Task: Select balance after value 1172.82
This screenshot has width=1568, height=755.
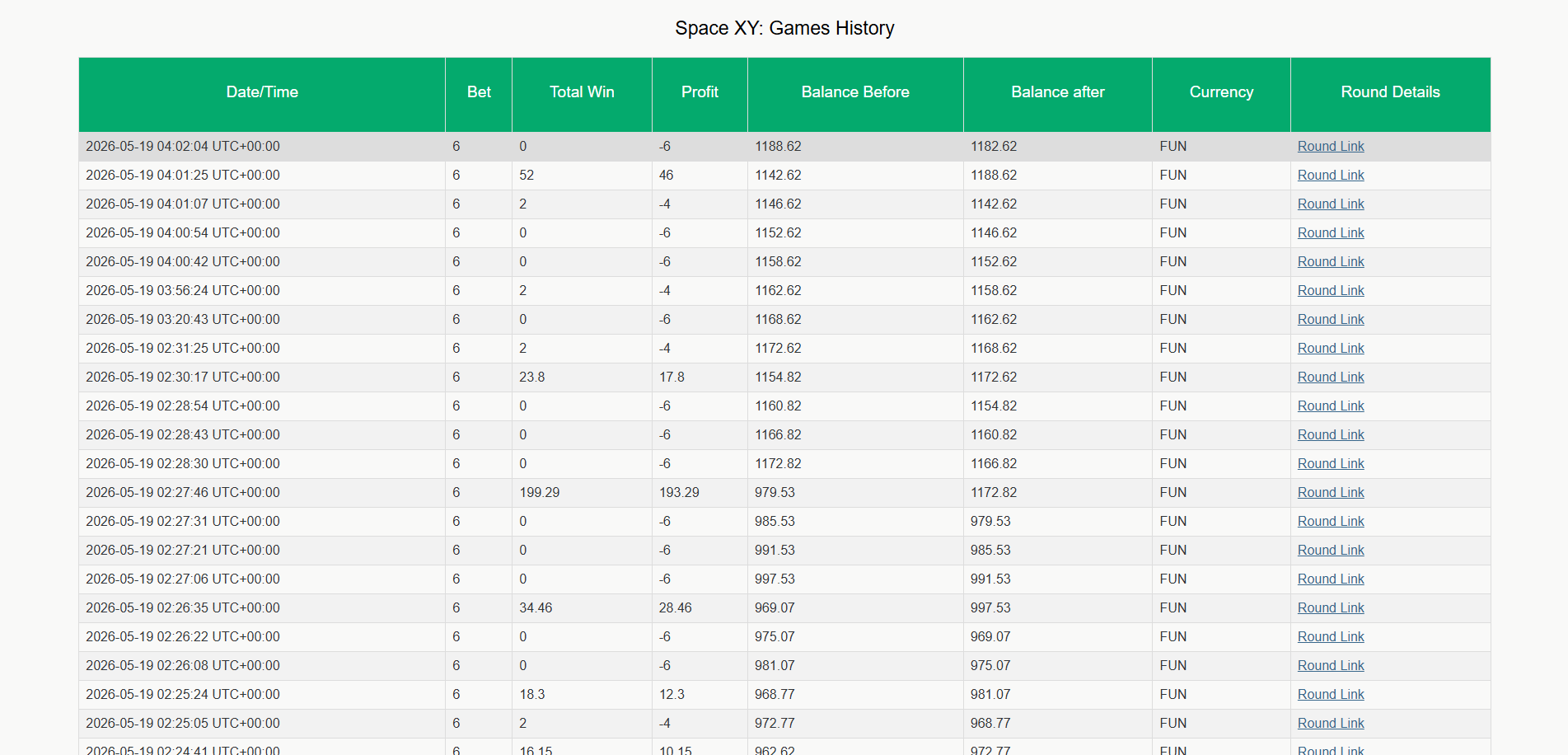Action: 994,492
